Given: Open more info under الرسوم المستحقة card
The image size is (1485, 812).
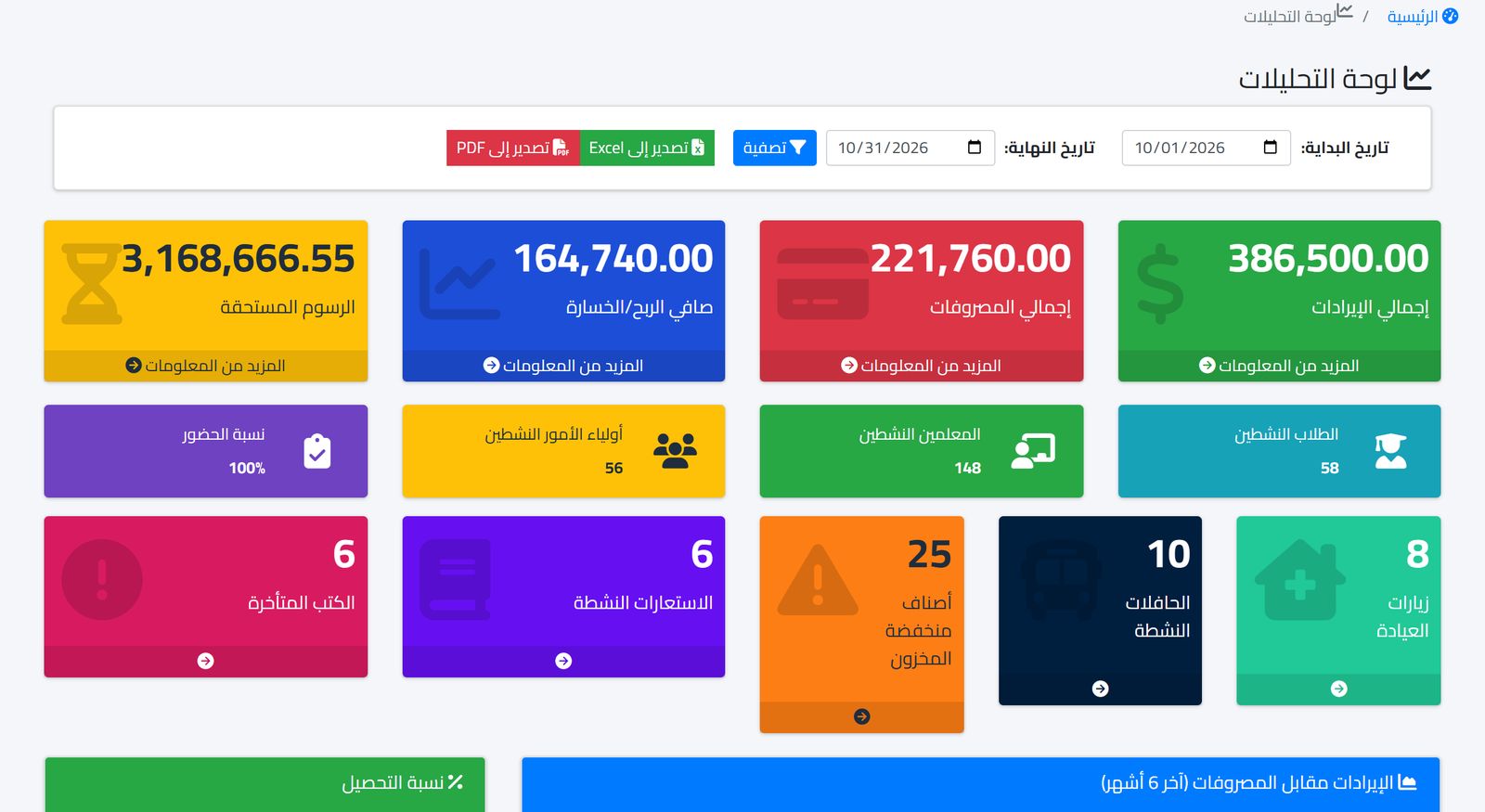Looking at the screenshot, I should pos(205,366).
